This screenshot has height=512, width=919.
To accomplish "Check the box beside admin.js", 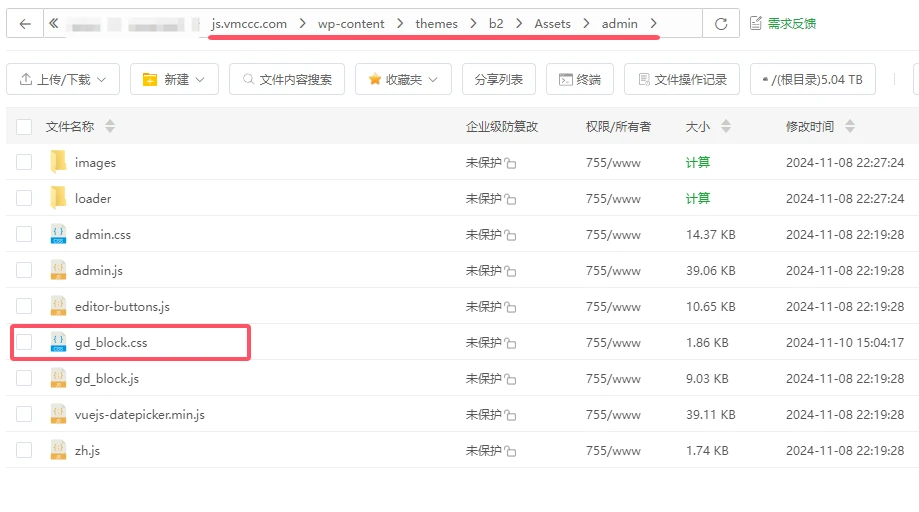I will pos(24,270).
